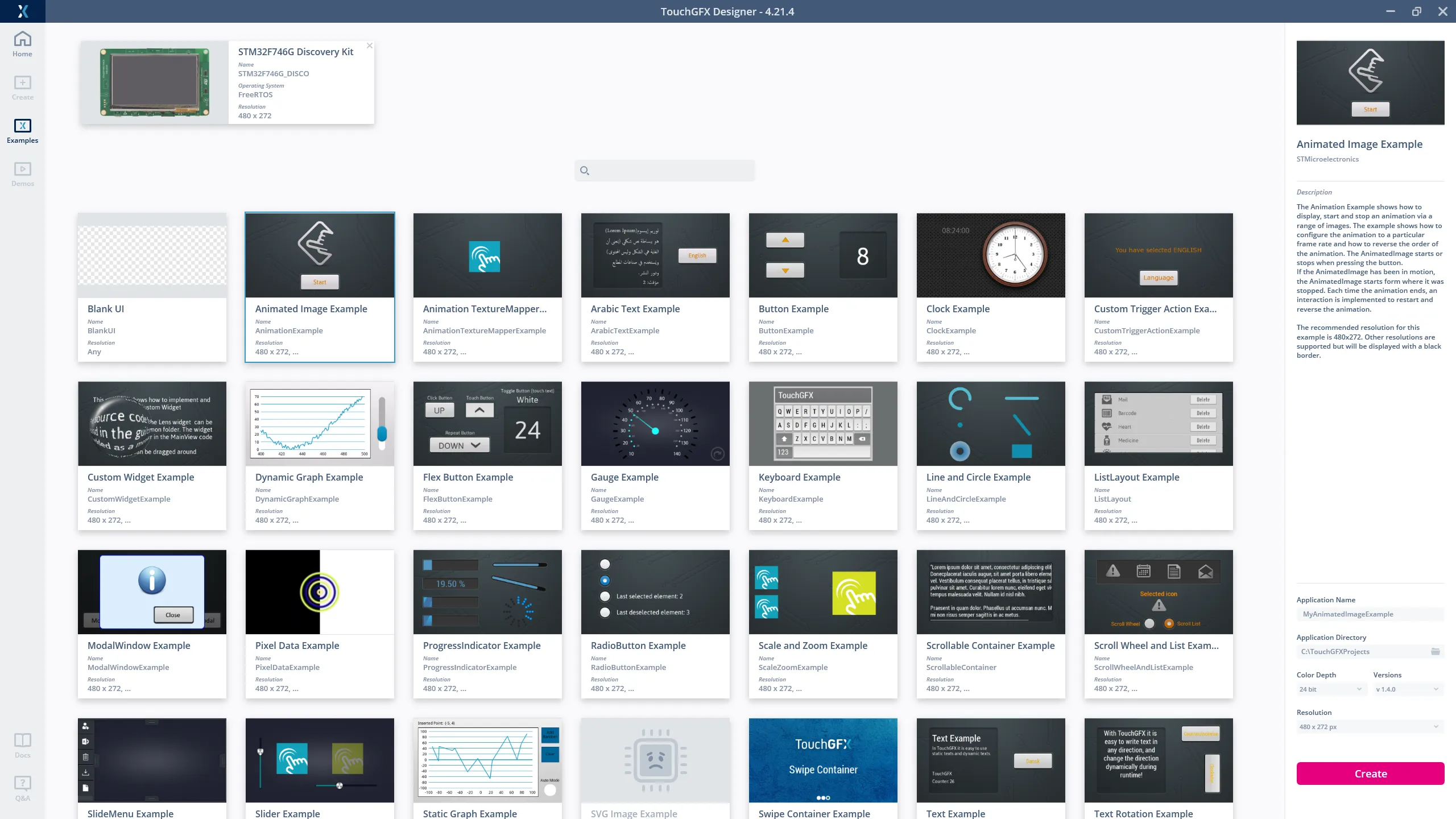Open the Demos section
The width and height of the screenshot is (1456, 819).
(22, 174)
